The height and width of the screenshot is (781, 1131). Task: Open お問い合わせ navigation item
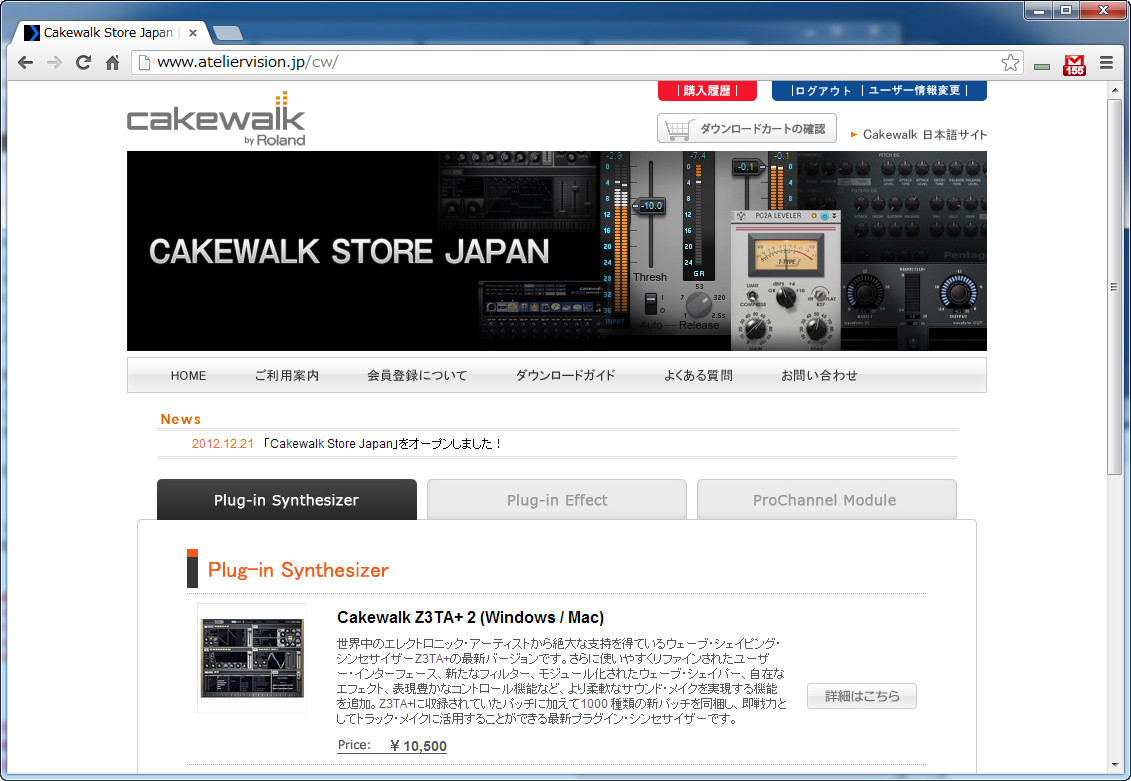819,376
